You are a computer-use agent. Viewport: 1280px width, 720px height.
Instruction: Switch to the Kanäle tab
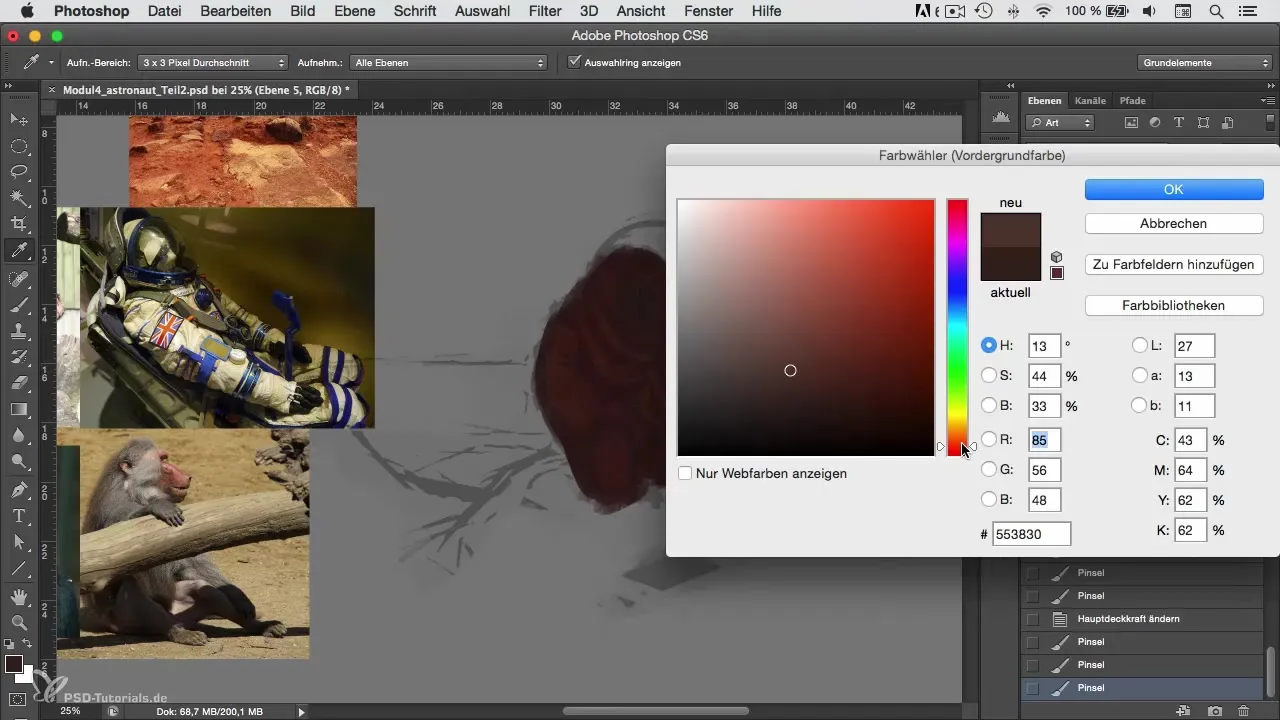point(1090,100)
